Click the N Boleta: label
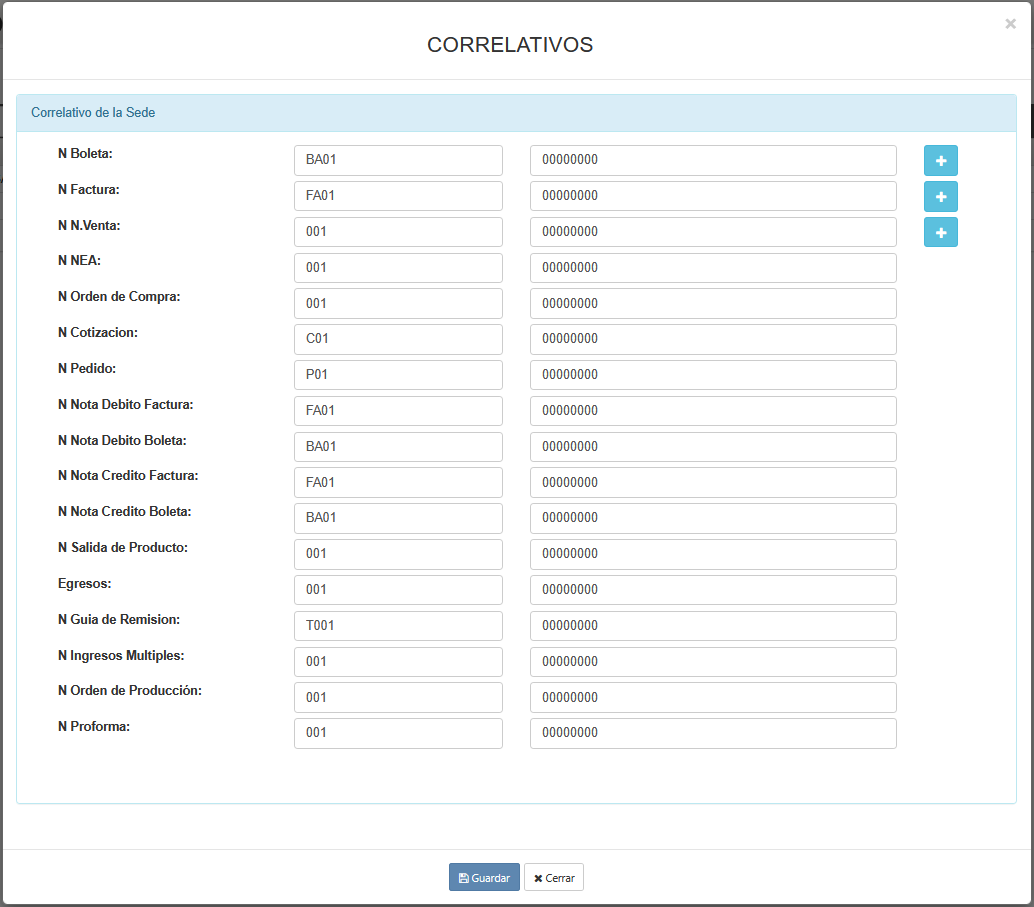This screenshot has width=1034, height=907. pos(85,154)
